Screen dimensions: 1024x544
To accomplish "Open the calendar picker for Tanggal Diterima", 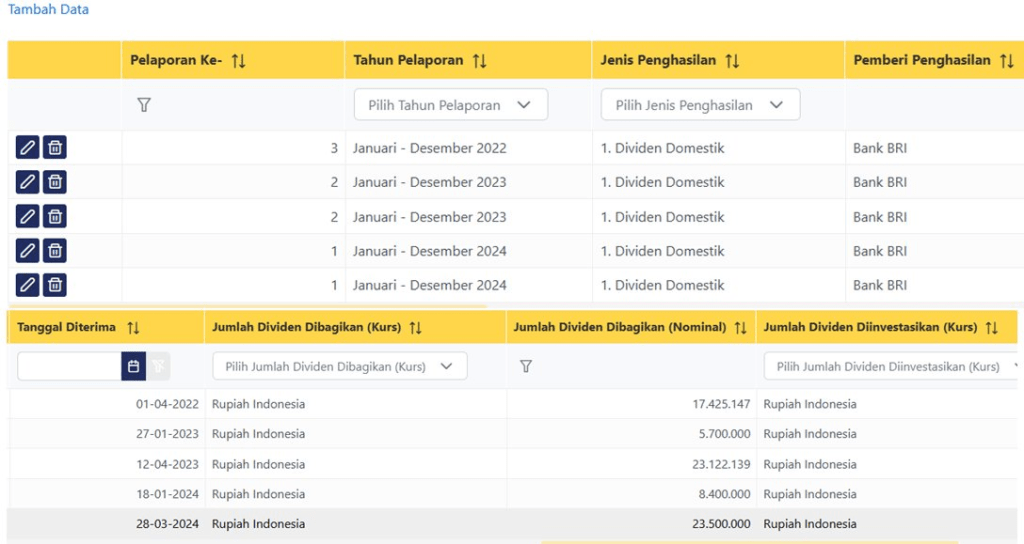I will 133,367.
